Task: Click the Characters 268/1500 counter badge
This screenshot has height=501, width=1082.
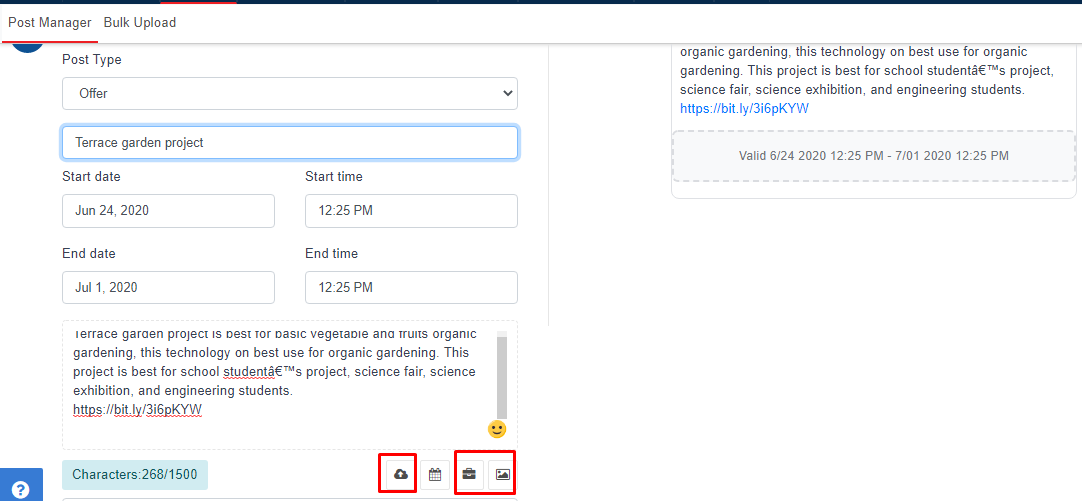Action: (x=135, y=475)
